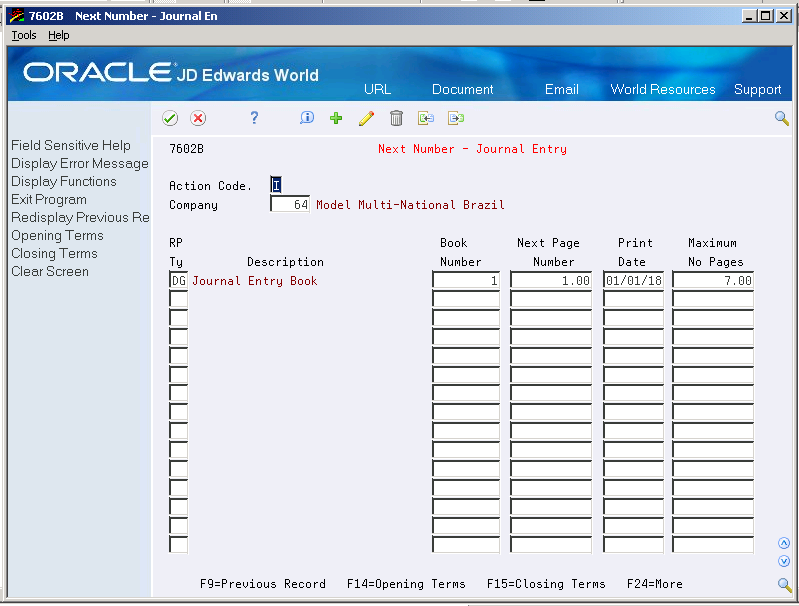Click the empty Book Number field in second row
This screenshot has width=799, height=606.
coord(466,299)
